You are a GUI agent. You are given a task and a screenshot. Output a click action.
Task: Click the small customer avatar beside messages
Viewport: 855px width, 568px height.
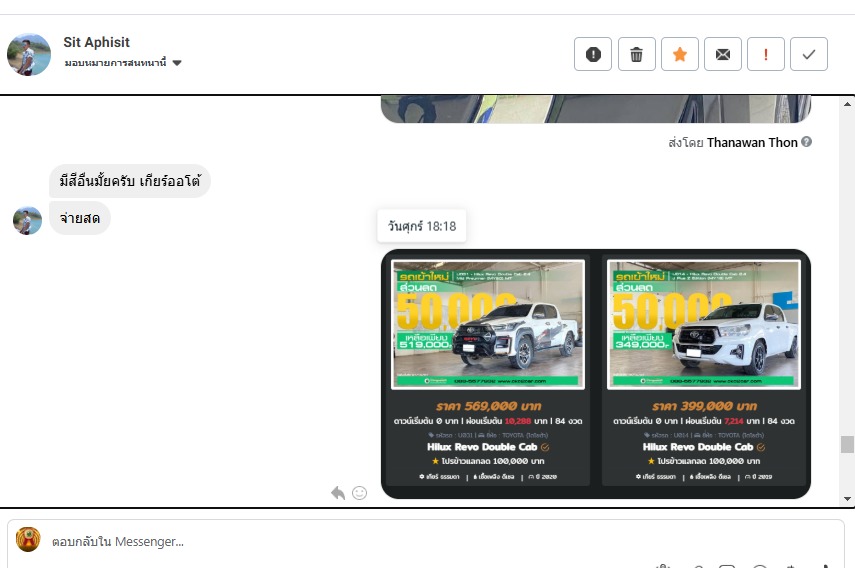[x=27, y=220]
